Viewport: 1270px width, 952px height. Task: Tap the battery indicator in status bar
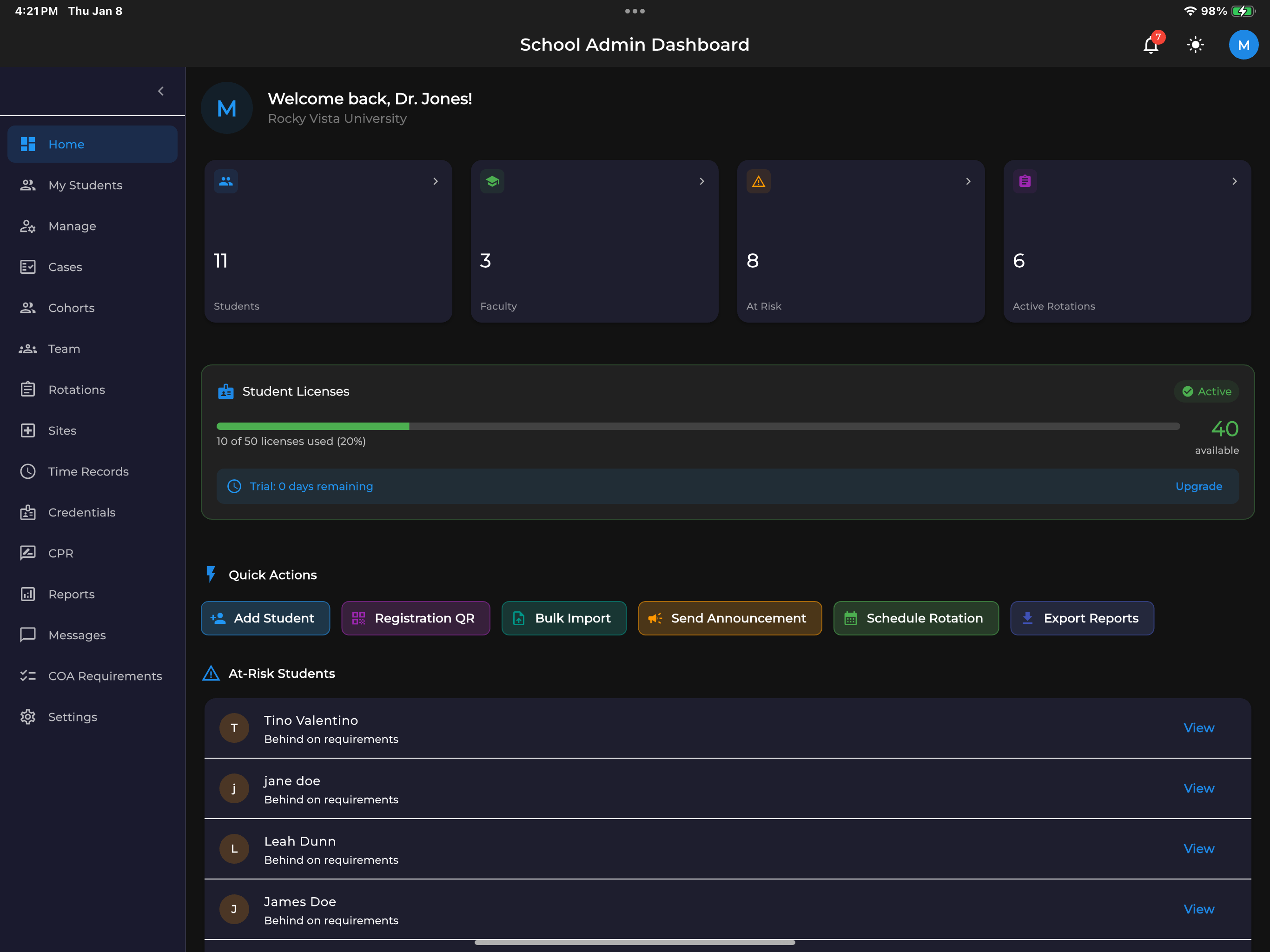[1243, 11]
